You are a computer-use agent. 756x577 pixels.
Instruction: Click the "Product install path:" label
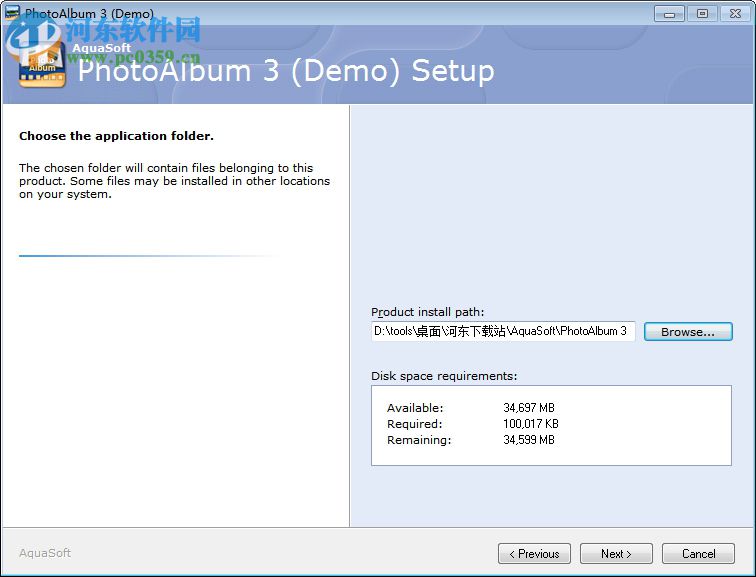click(428, 312)
